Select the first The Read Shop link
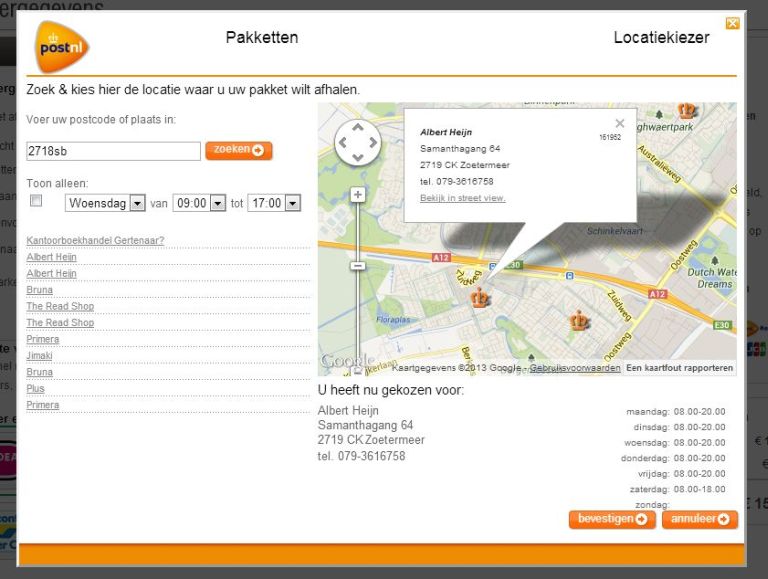This screenshot has height=579, width=768. [60, 306]
